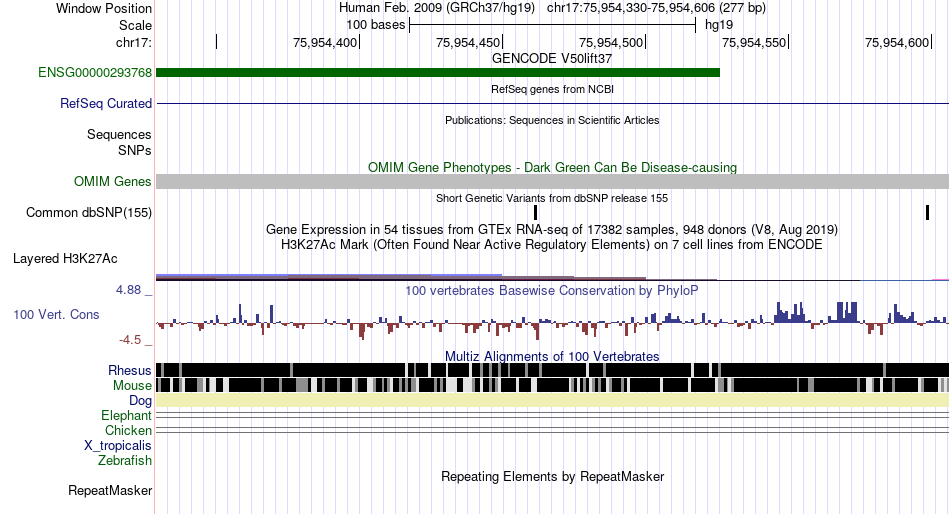This screenshot has height=514, width=950.
Task: Open the OMIM Gene Phenotypes track title
Action: point(552,167)
